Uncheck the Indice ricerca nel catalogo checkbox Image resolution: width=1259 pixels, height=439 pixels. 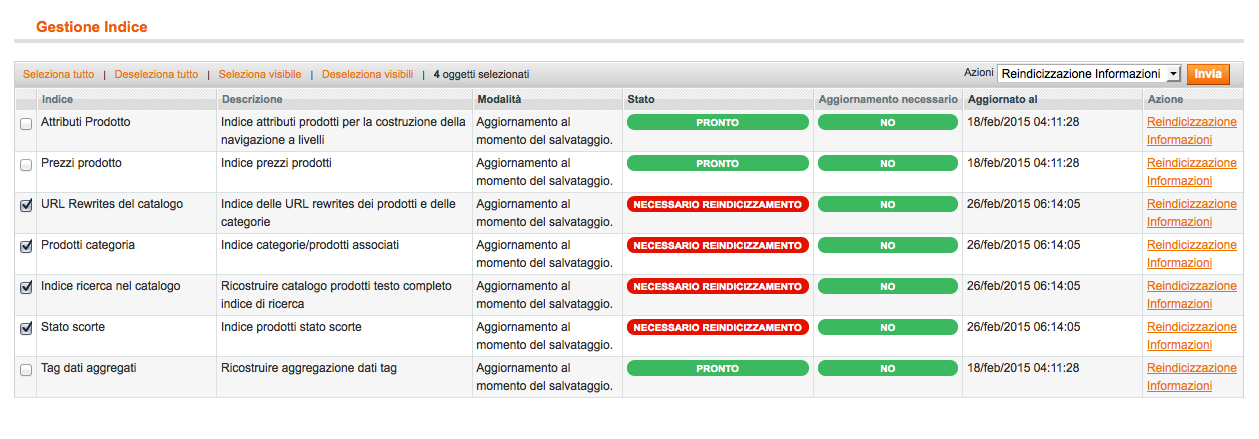[26, 287]
